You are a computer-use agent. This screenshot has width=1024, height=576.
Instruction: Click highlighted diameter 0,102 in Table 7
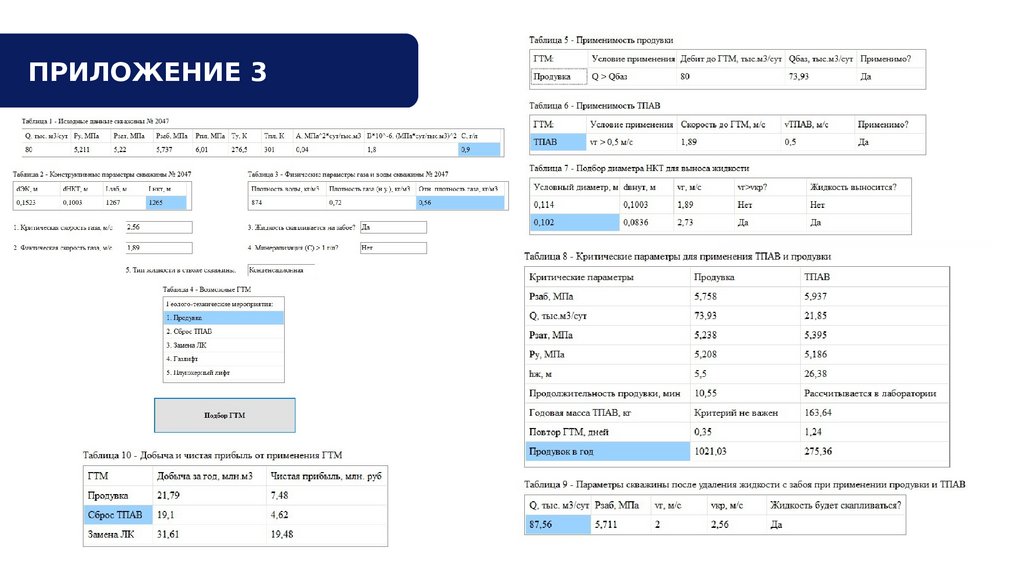tap(574, 223)
